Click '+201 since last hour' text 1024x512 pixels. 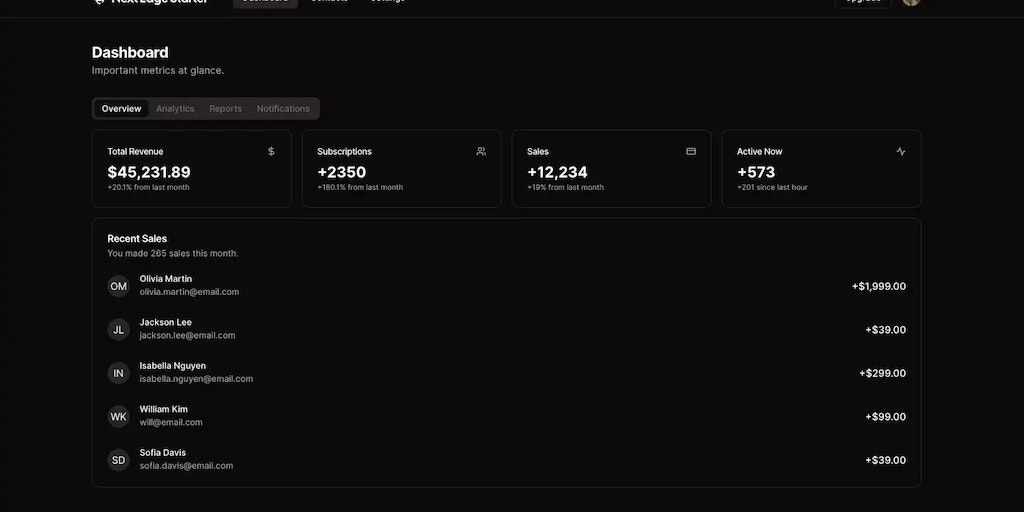[773, 187]
